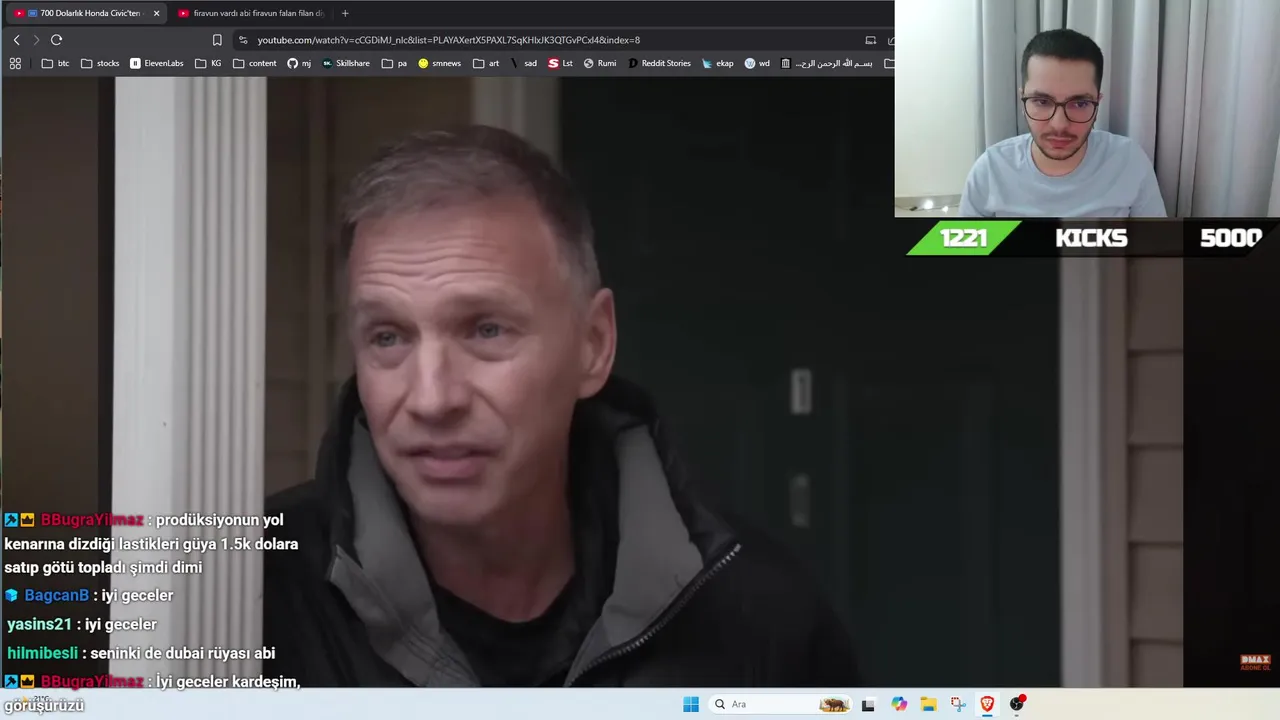Image resolution: width=1280 pixels, height=720 pixels.
Task: Open the mj GitHub bookmark
Action: [299, 63]
